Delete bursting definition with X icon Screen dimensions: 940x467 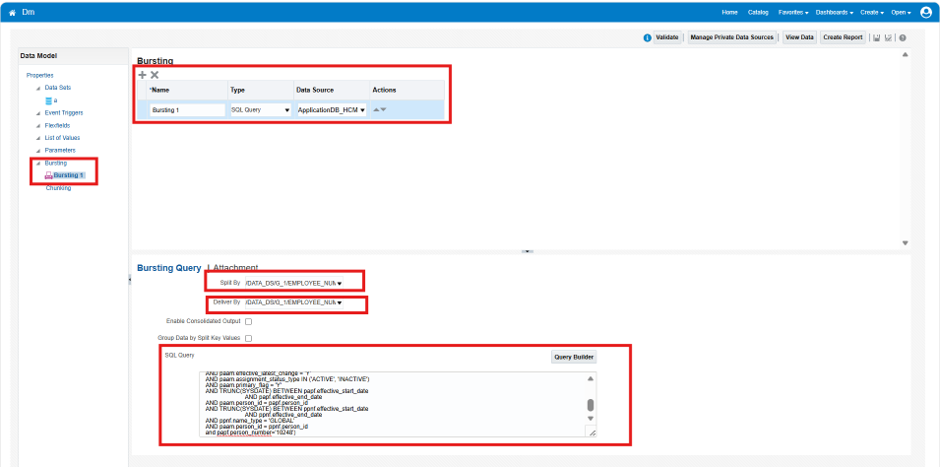tap(155, 75)
